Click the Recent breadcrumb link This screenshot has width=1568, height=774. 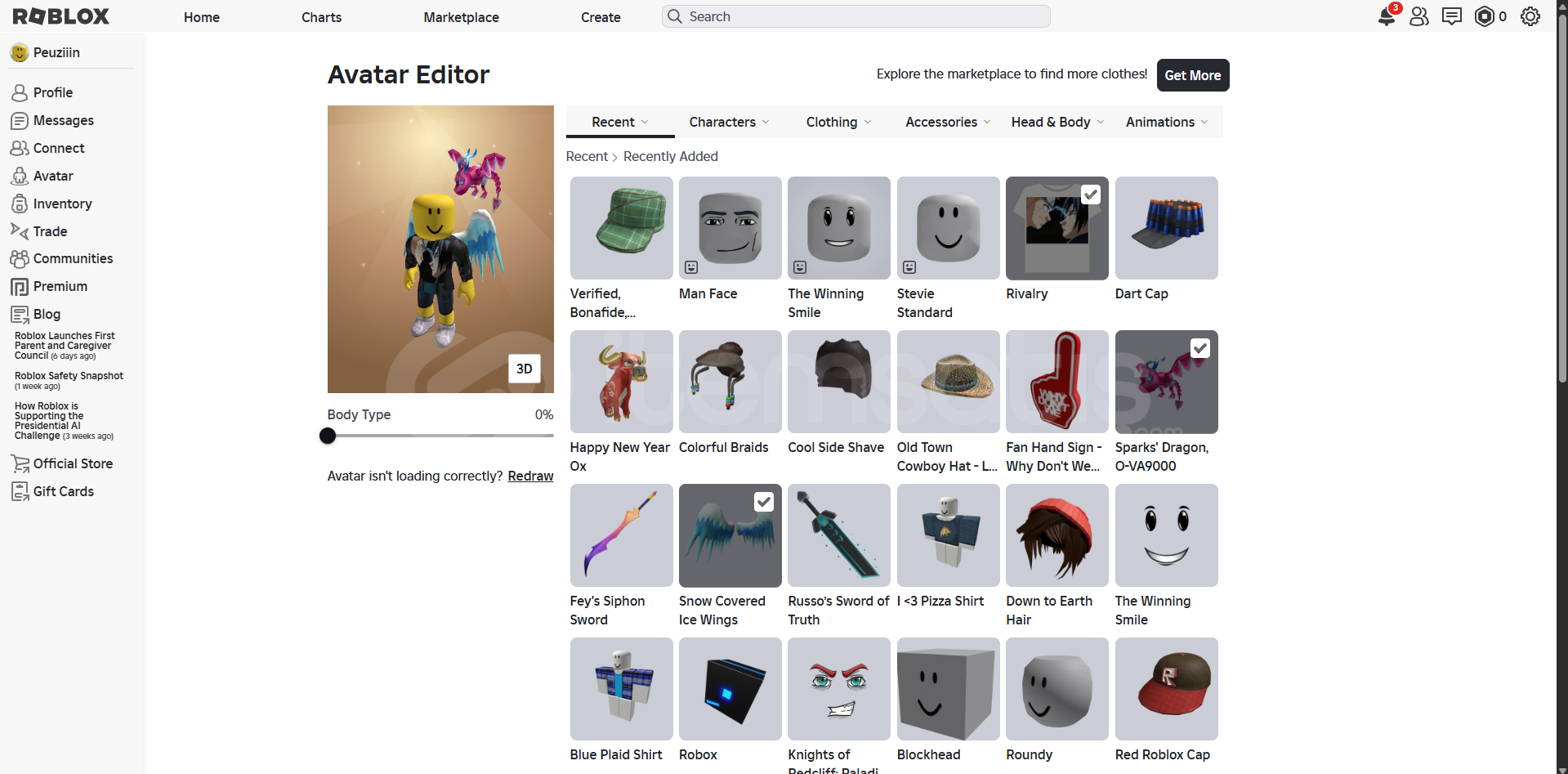point(587,156)
